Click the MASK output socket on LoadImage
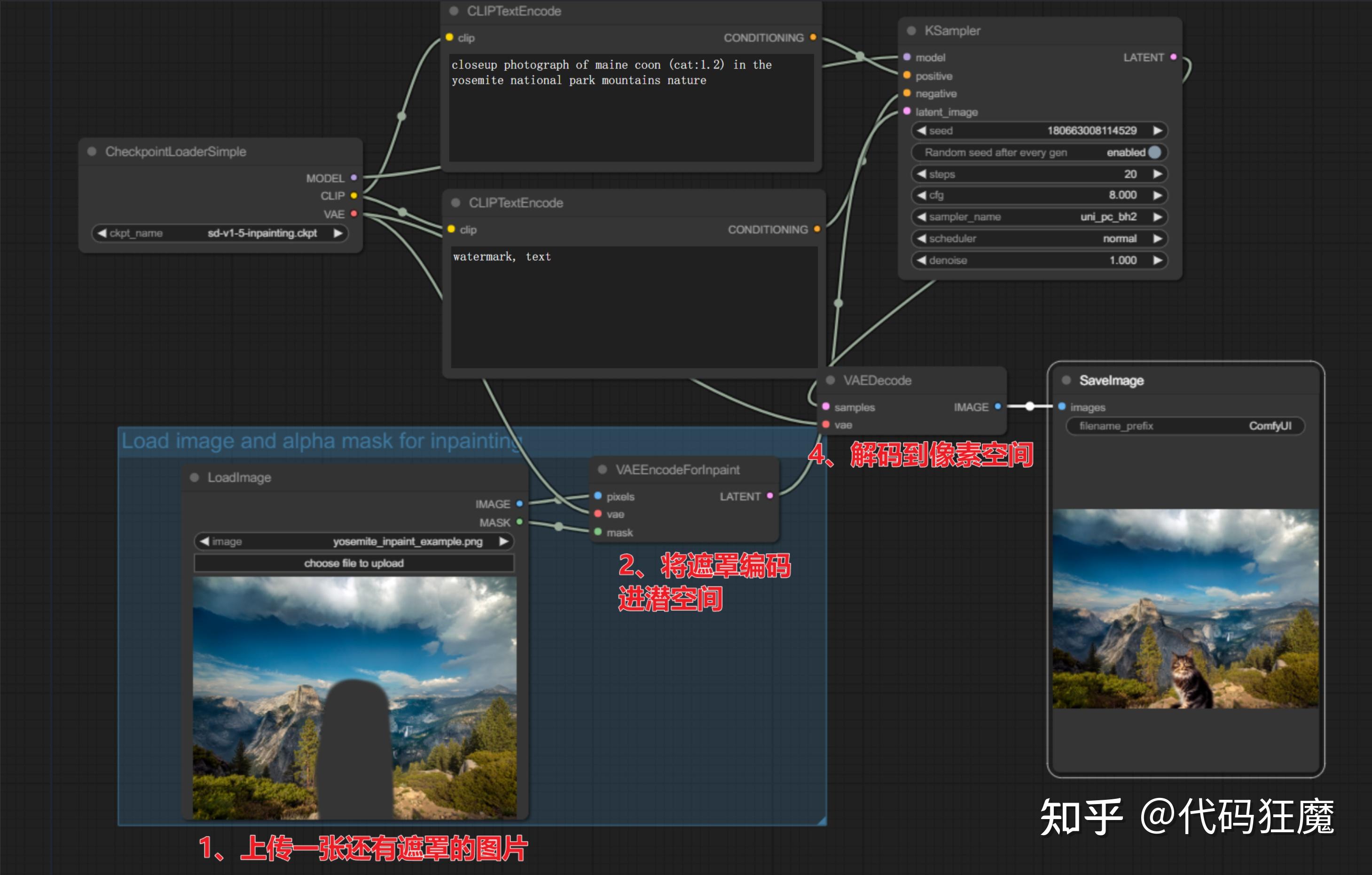 click(519, 522)
